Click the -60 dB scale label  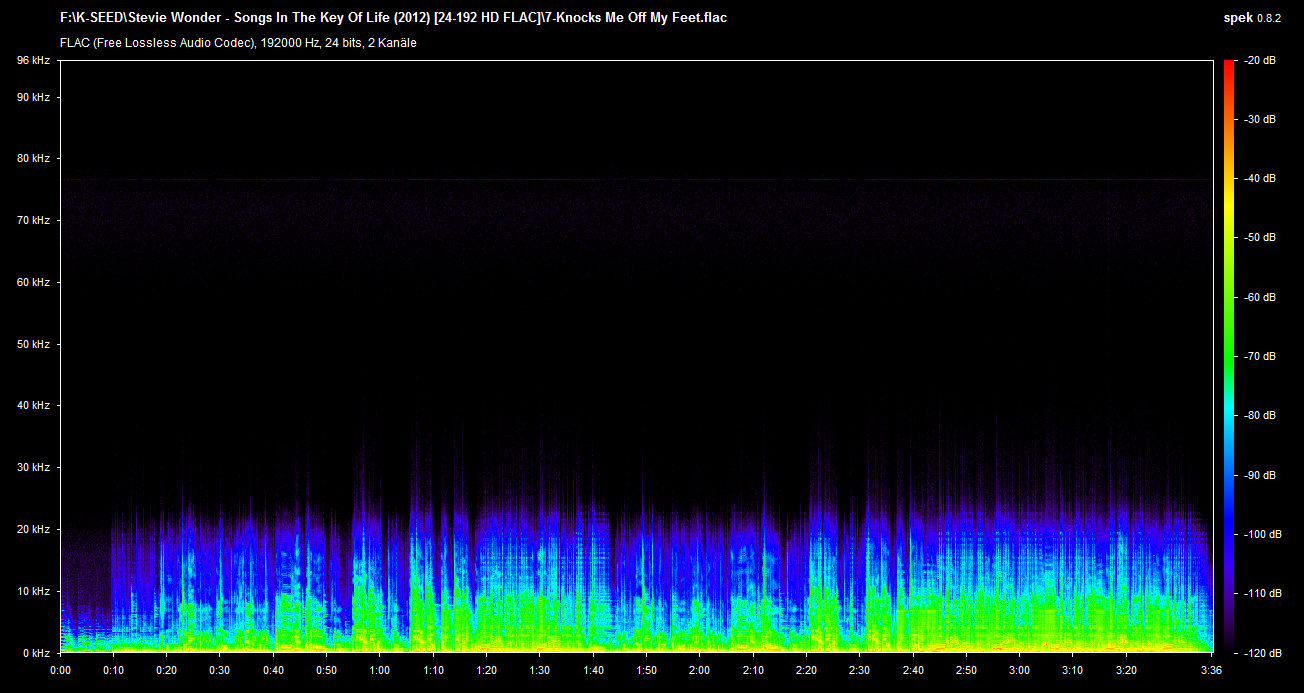(x=1259, y=298)
